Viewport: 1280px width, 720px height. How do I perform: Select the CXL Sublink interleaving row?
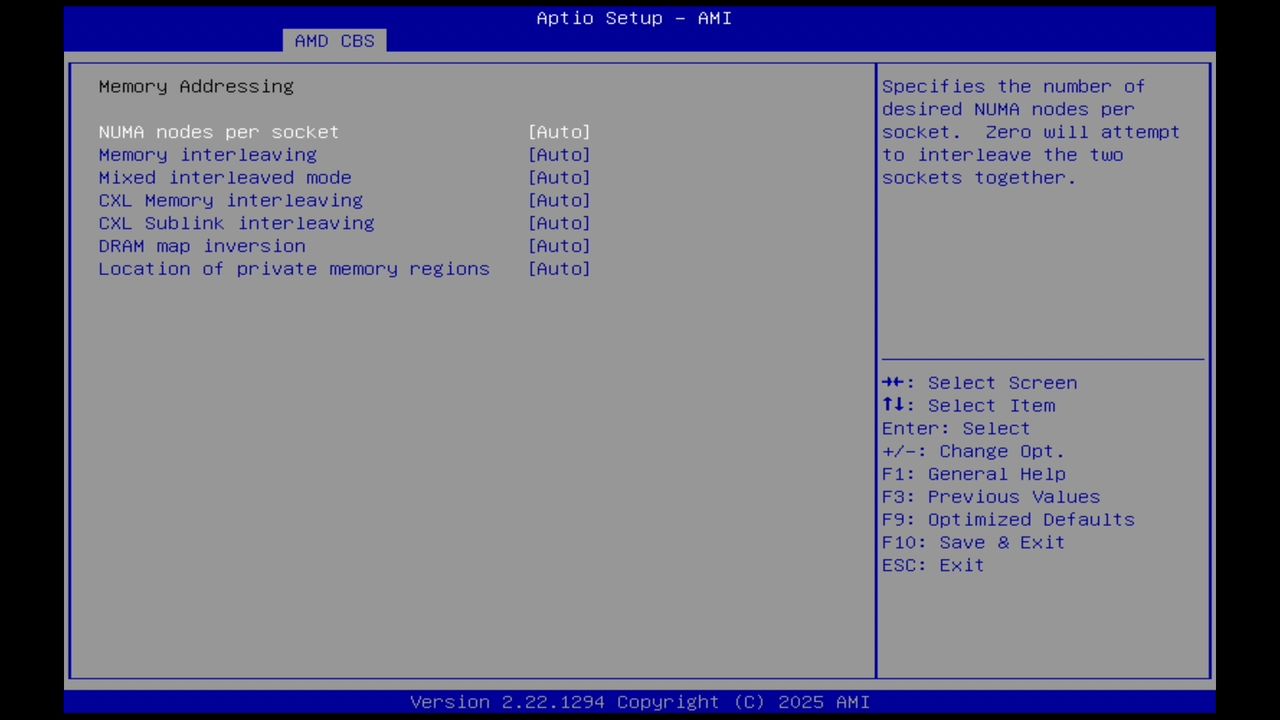[x=236, y=223]
